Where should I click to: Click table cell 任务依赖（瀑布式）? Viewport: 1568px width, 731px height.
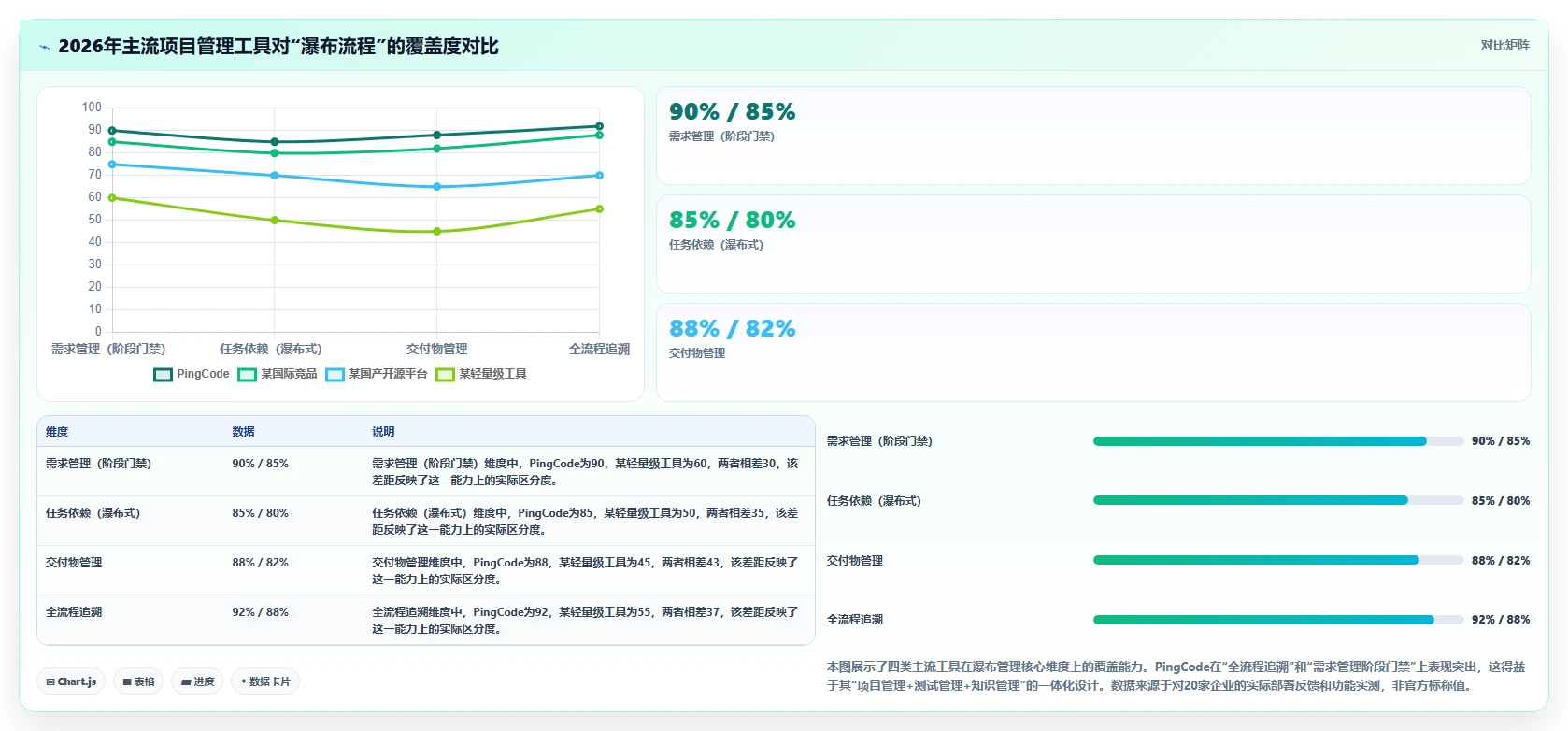coord(93,513)
